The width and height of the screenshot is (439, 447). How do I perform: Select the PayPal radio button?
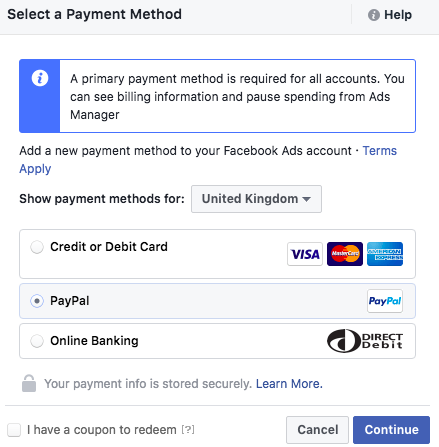pos(37,301)
